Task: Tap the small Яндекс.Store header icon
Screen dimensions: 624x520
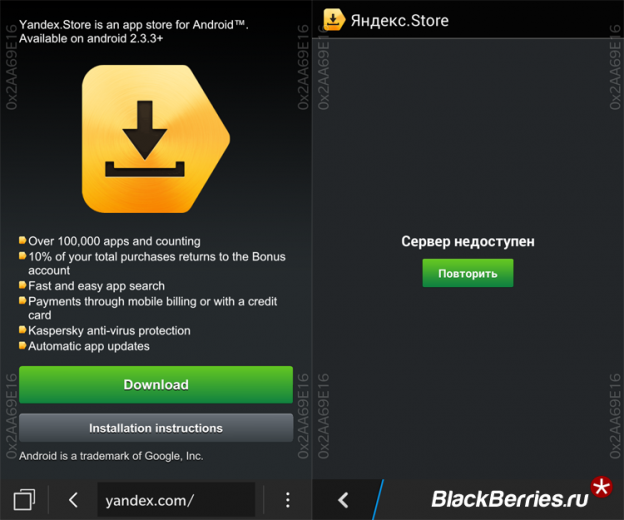Action: pyautogui.click(x=334, y=20)
